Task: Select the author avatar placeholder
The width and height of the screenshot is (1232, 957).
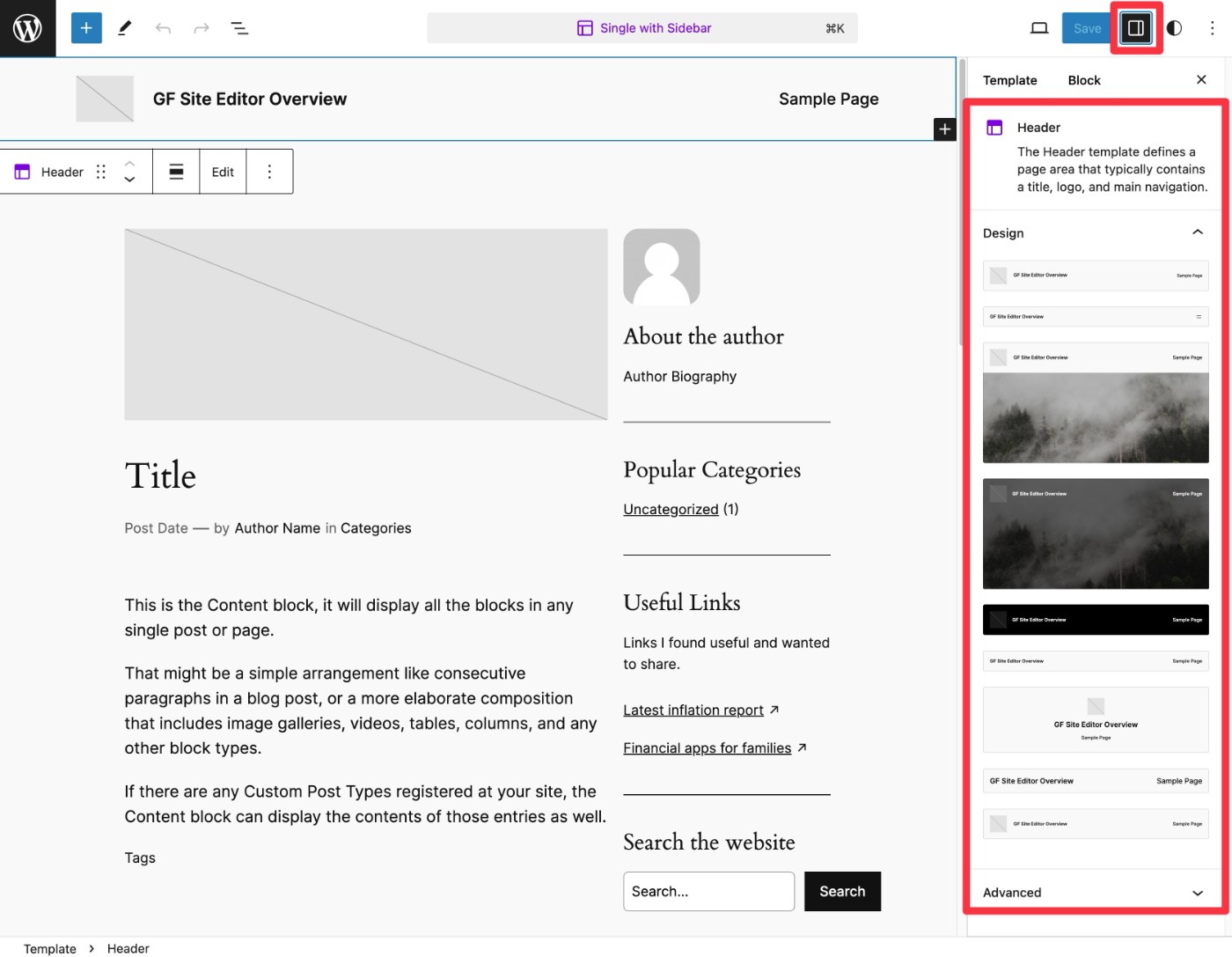Action: [662, 267]
